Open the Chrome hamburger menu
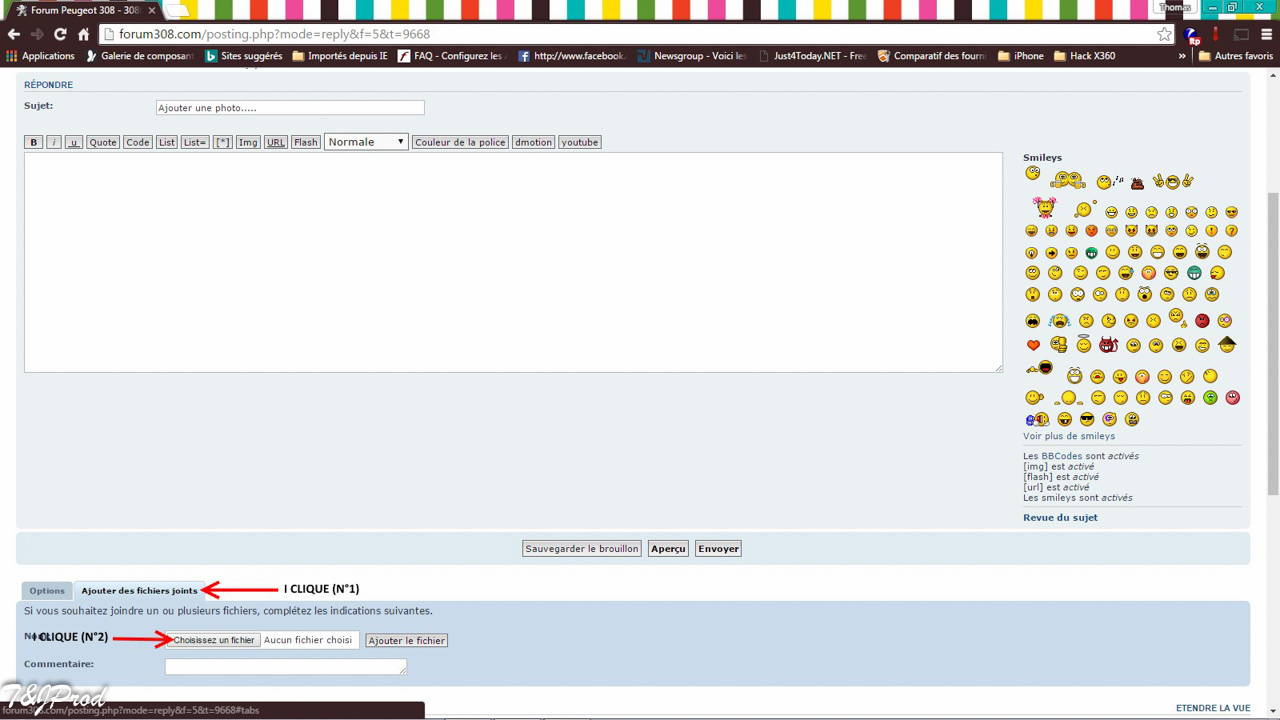 tap(1266, 34)
